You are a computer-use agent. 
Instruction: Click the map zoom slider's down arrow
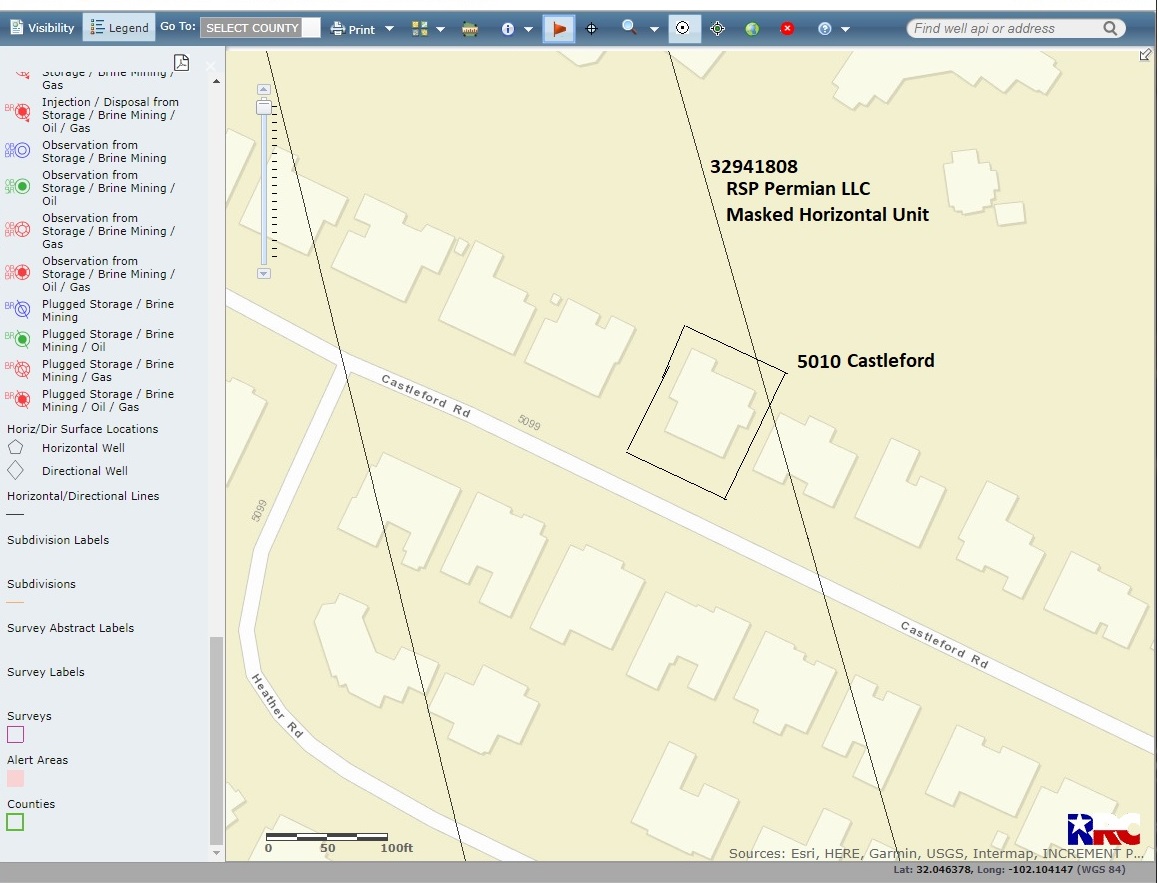pos(263,273)
